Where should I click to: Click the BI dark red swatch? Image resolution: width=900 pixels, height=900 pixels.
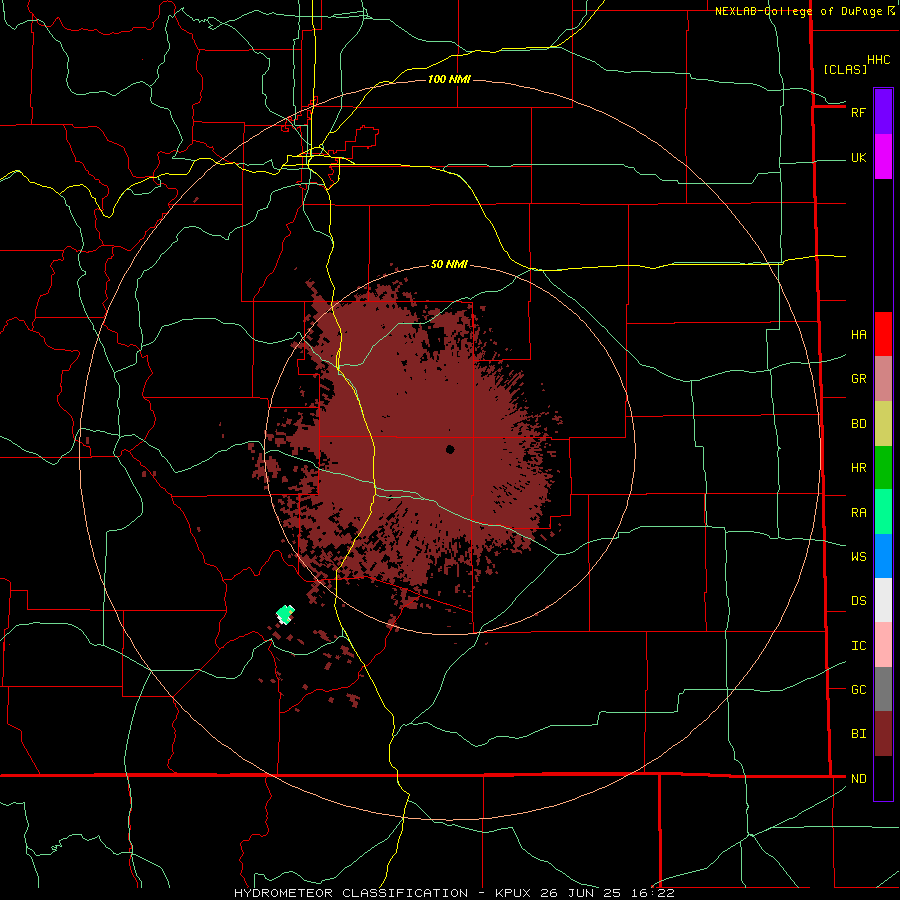tap(883, 734)
